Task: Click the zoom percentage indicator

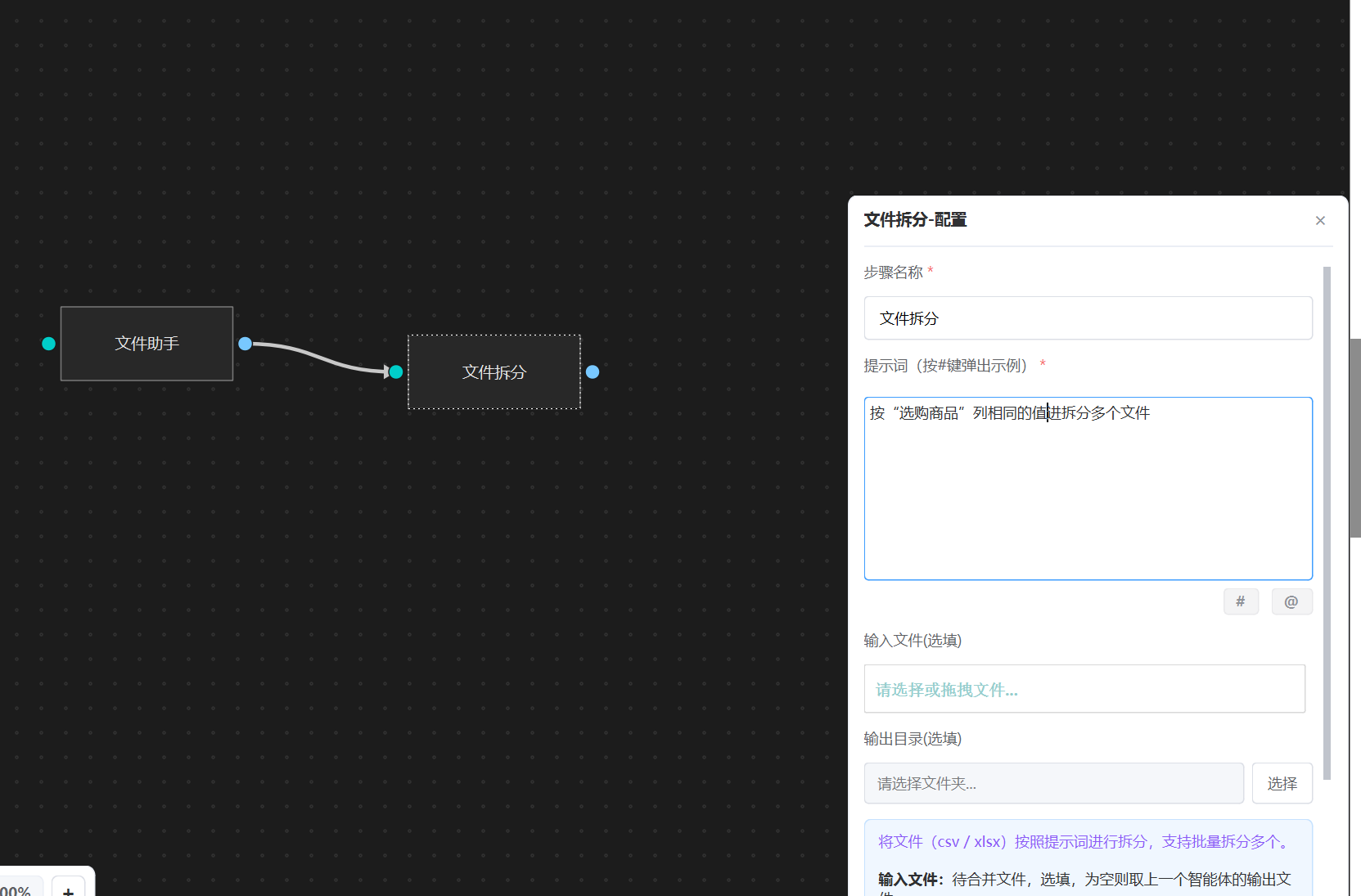Action: (x=16, y=889)
